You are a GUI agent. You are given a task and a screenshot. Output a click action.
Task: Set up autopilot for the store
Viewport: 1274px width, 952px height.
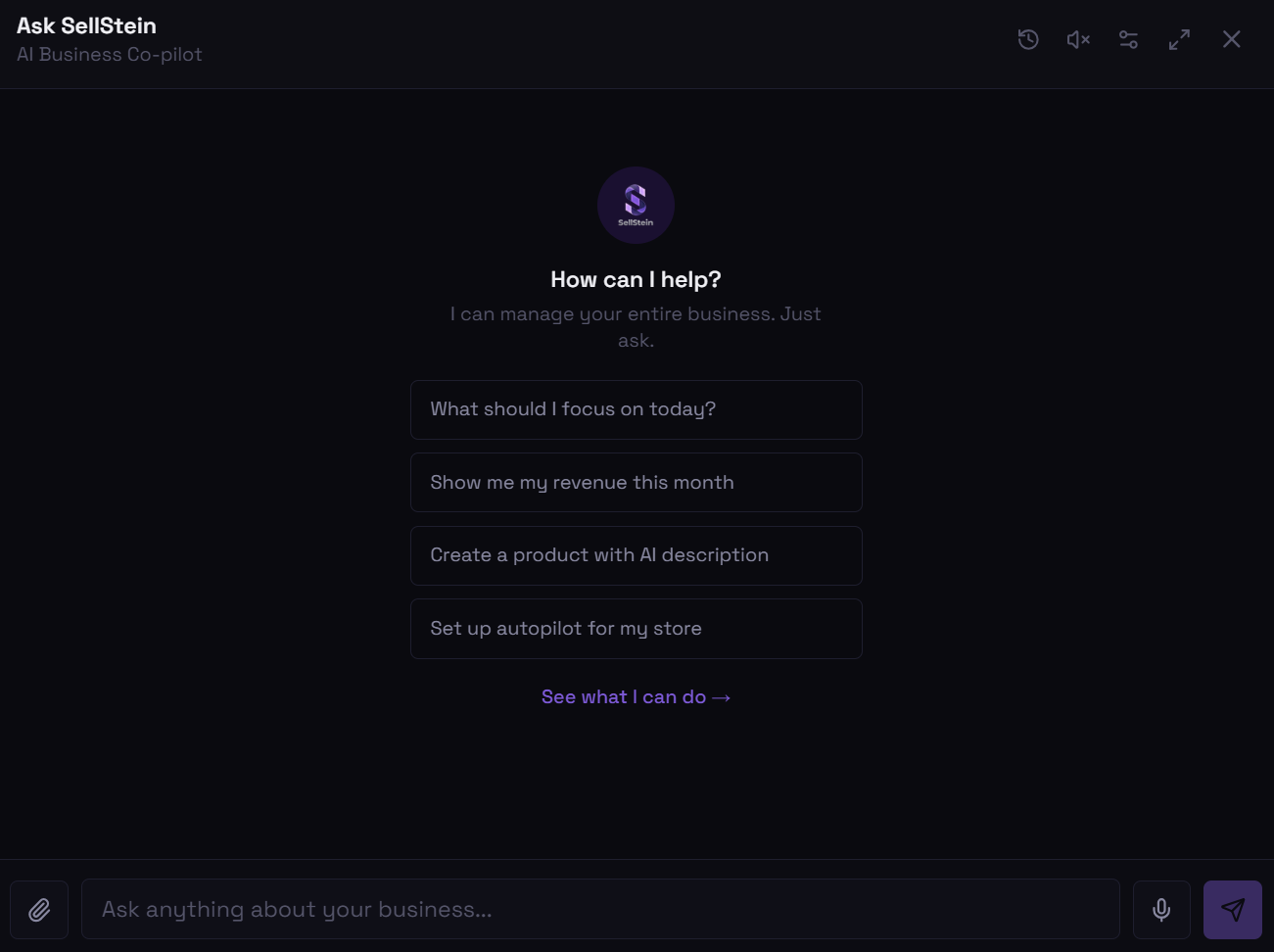[x=636, y=628]
